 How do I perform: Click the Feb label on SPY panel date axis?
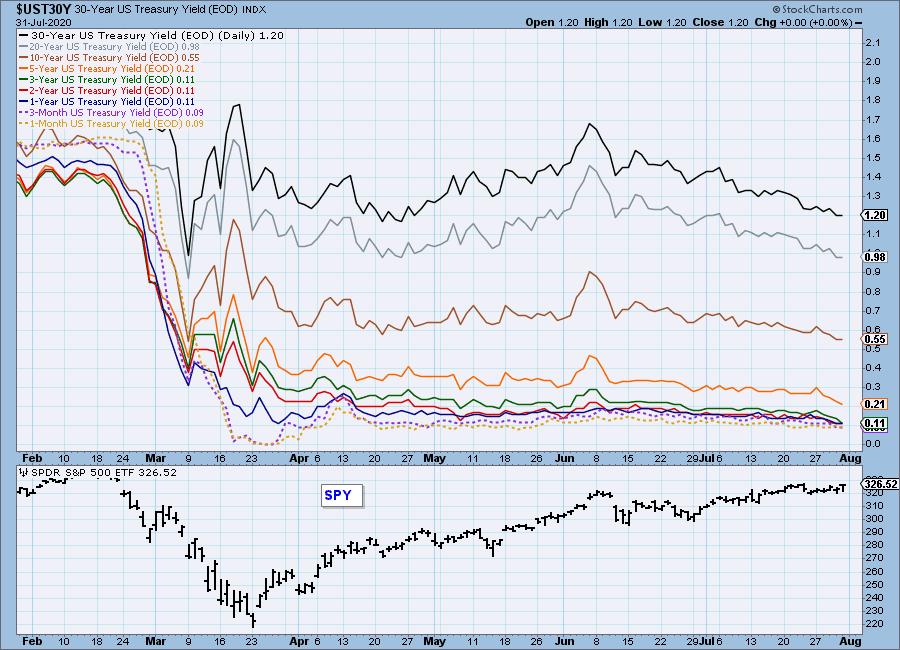[32, 641]
